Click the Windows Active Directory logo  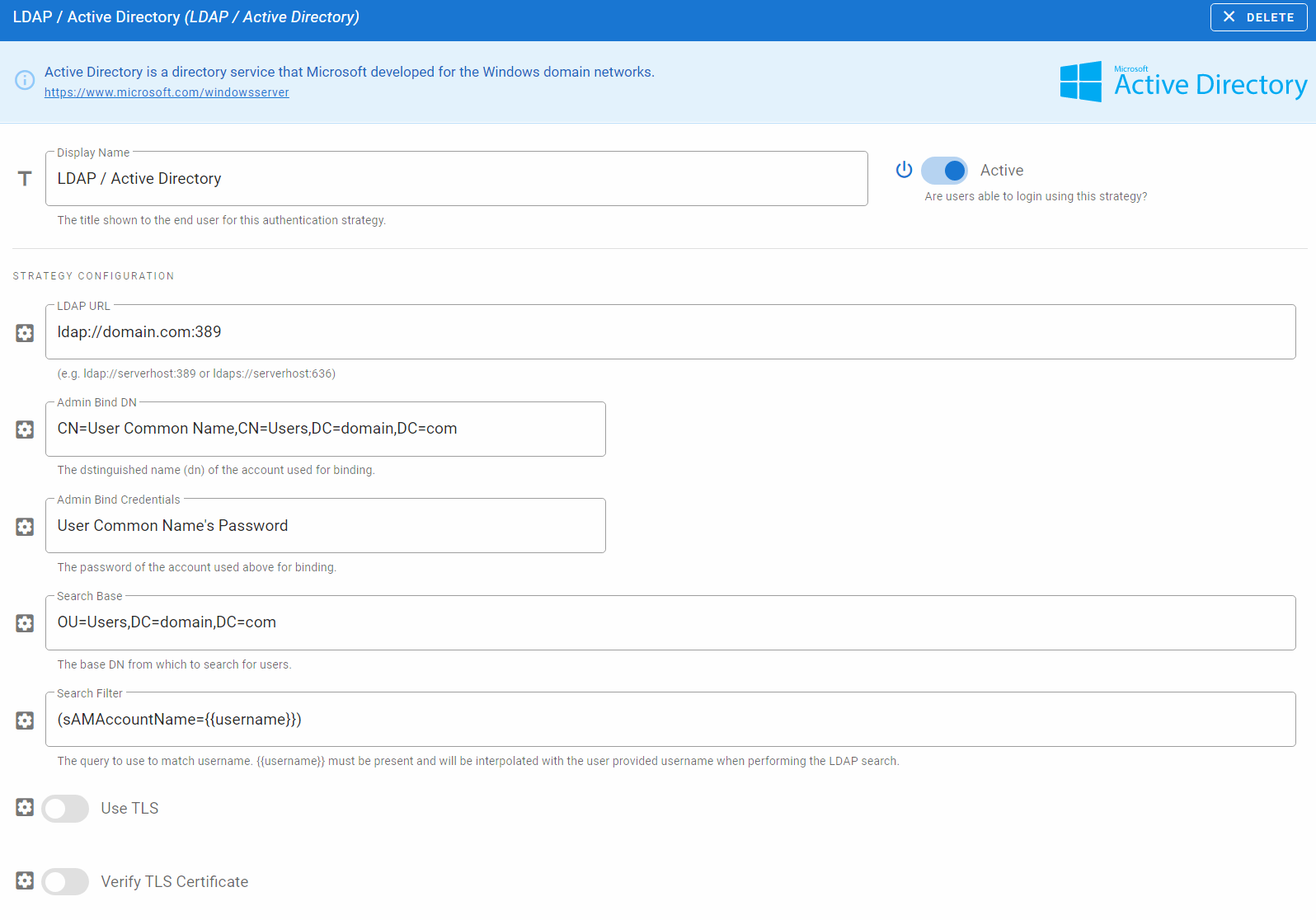tap(1183, 82)
